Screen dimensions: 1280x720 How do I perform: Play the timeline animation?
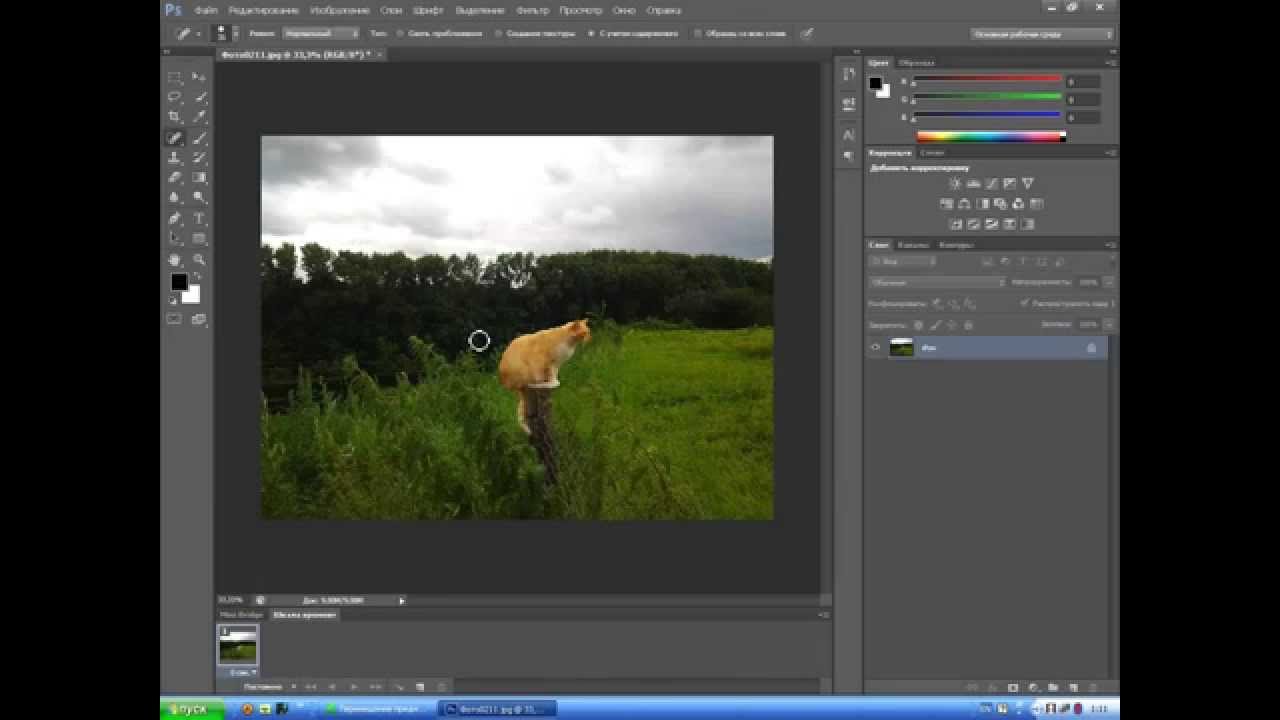(353, 687)
